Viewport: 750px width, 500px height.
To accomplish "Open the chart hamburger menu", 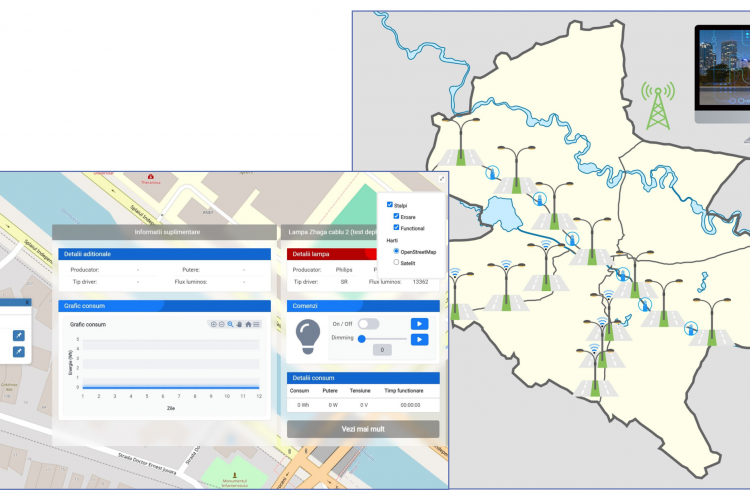I will pyautogui.click(x=256, y=324).
